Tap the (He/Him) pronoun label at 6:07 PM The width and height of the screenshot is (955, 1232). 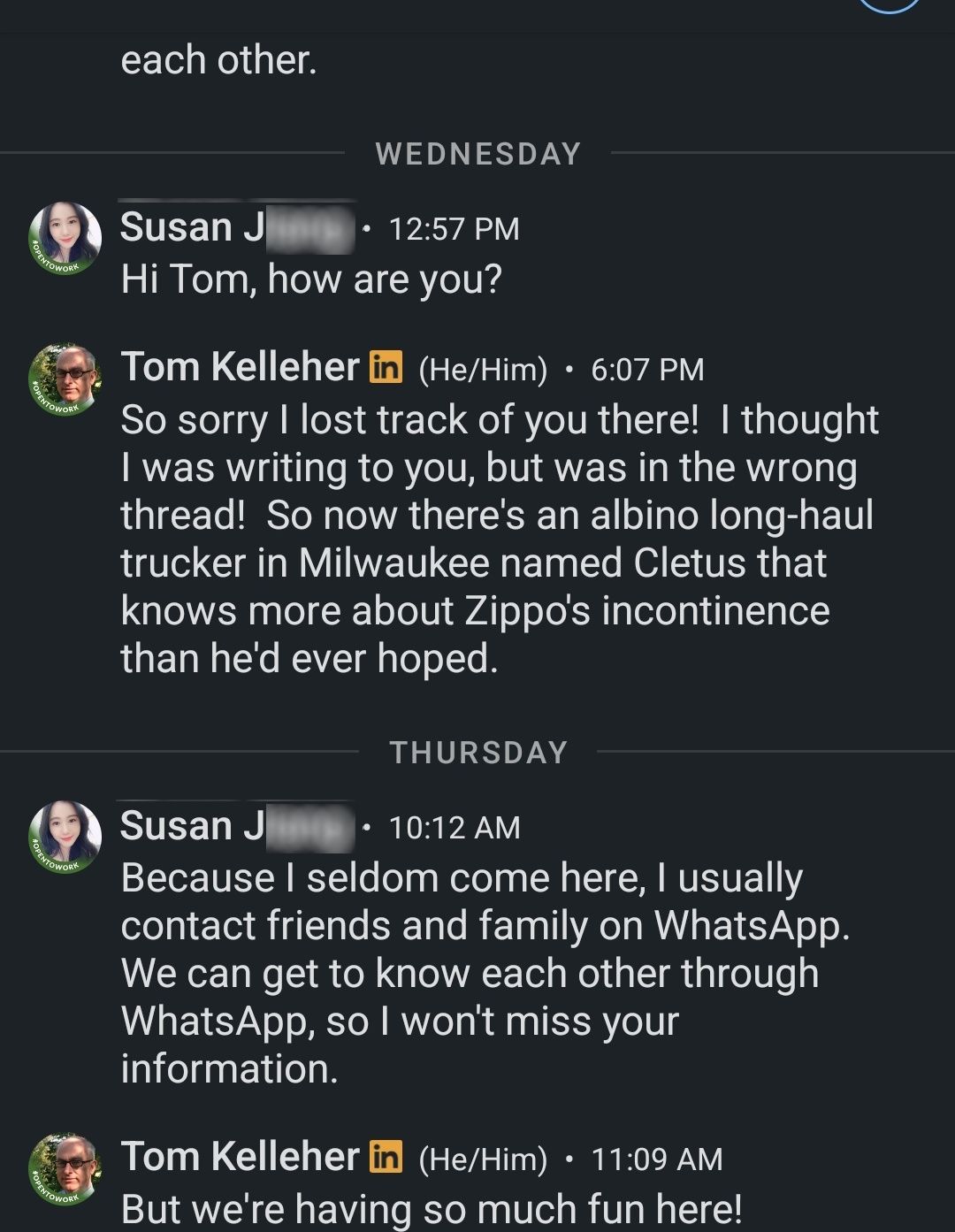coord(483,370)
